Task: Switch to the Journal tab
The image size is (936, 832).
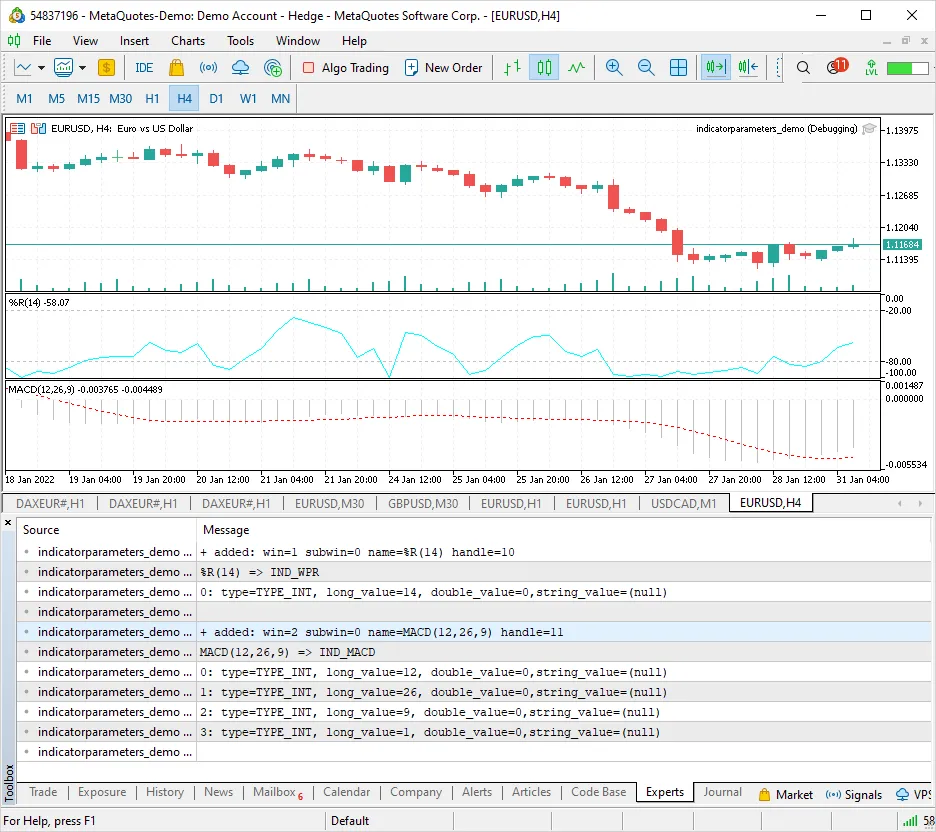Action: (x=722, y=791)
